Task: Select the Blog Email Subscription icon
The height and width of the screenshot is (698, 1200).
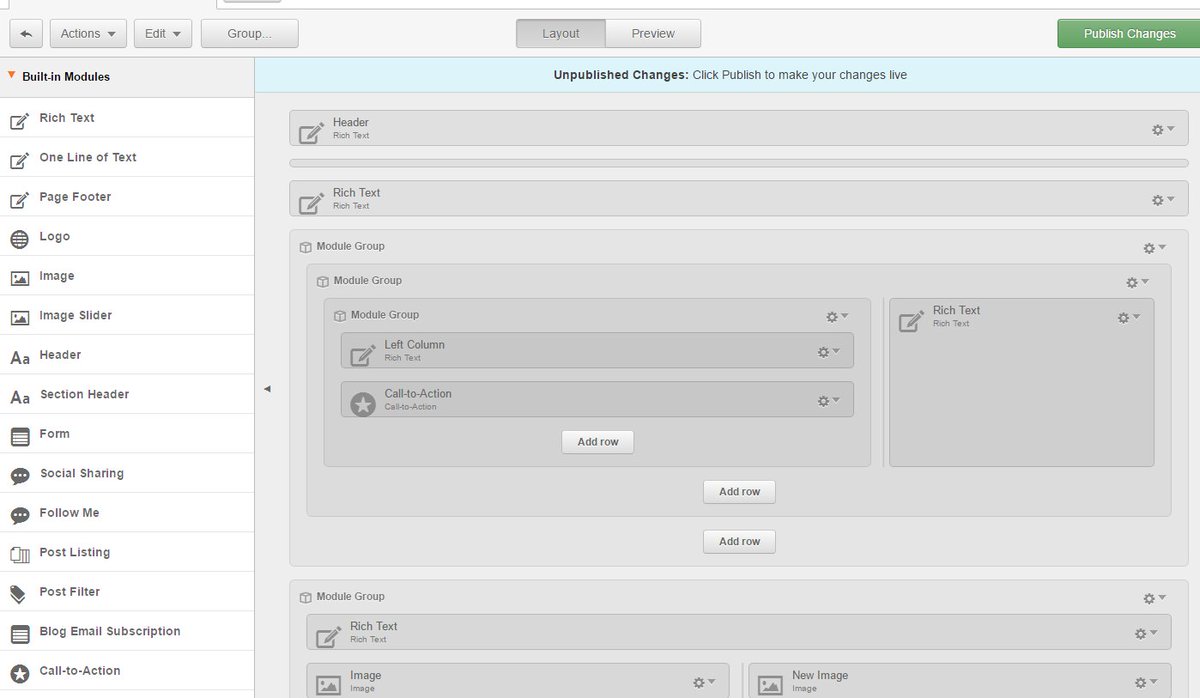Action: [x=20, y=634]
